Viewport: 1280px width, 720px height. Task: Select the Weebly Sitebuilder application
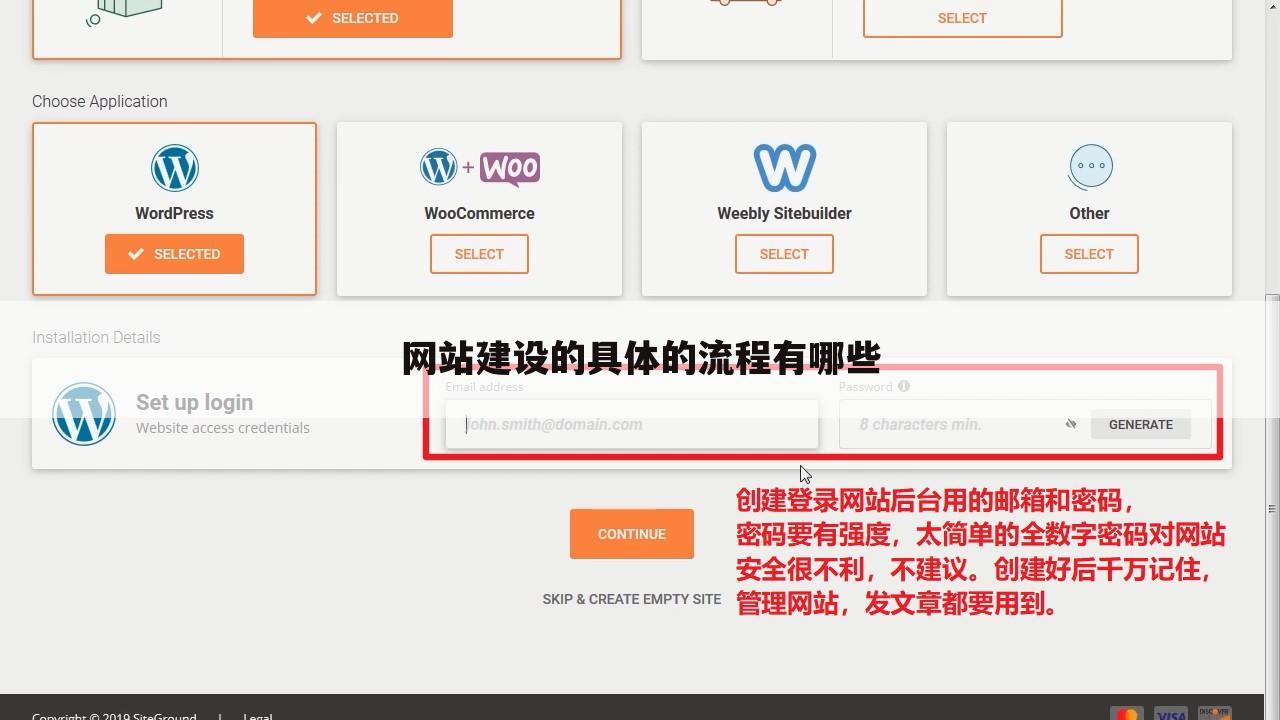tap(784, 254)
